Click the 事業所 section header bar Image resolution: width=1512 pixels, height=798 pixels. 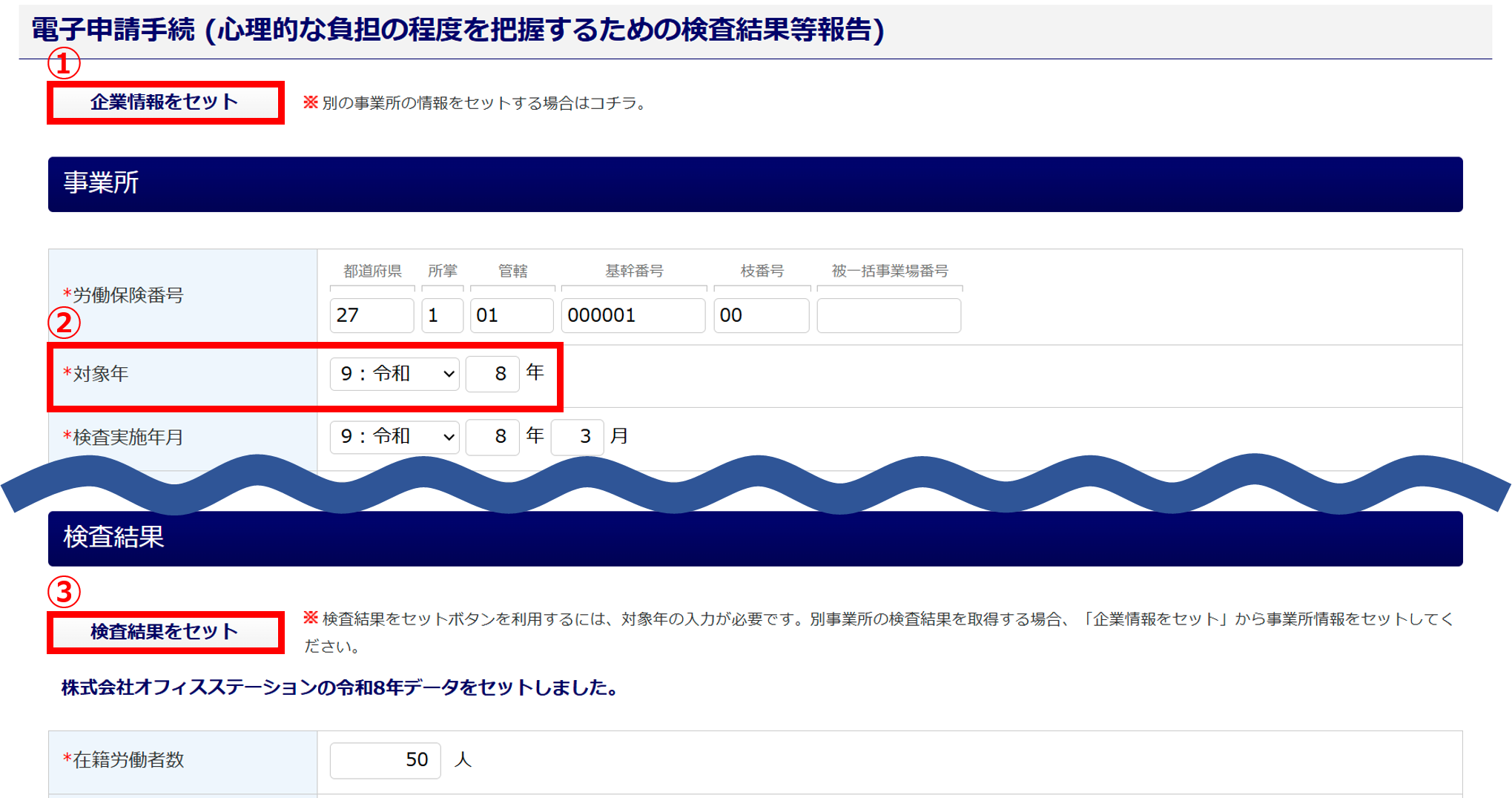pyautogui.click(x=755, y=184)
